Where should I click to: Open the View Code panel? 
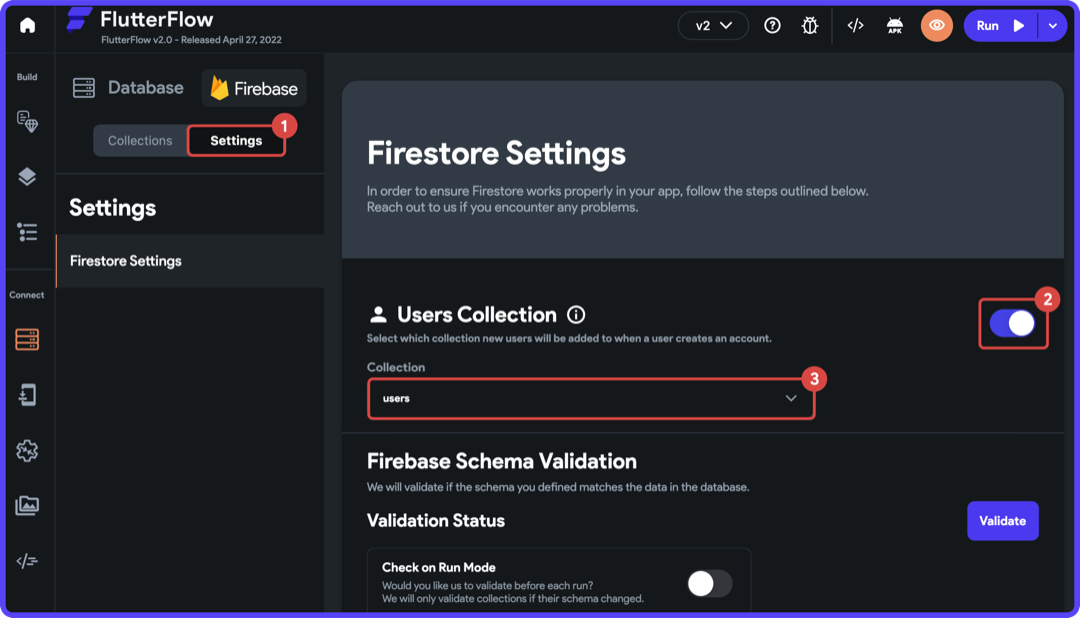[855, 25]
